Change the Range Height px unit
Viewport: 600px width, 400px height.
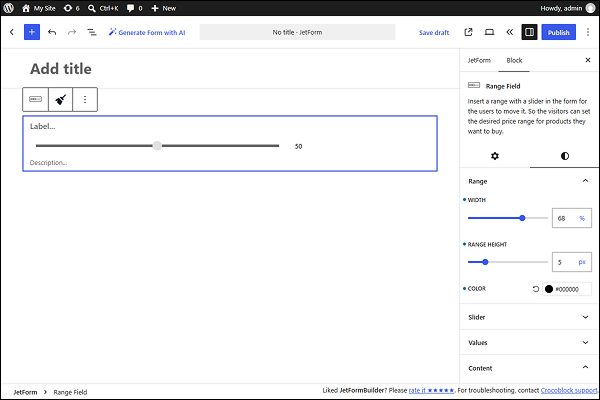(x=582, y=262)
